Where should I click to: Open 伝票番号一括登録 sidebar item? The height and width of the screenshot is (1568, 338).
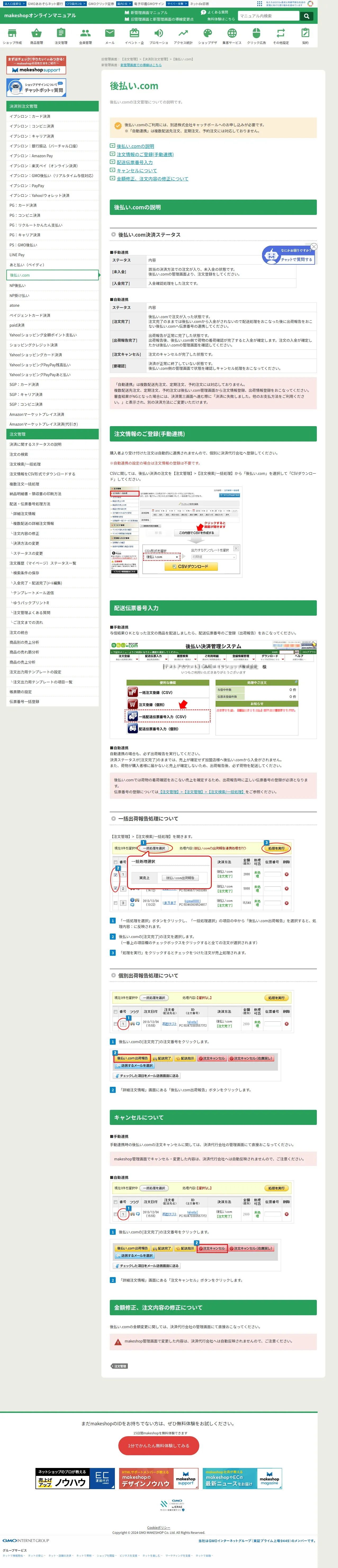(52, 702)
